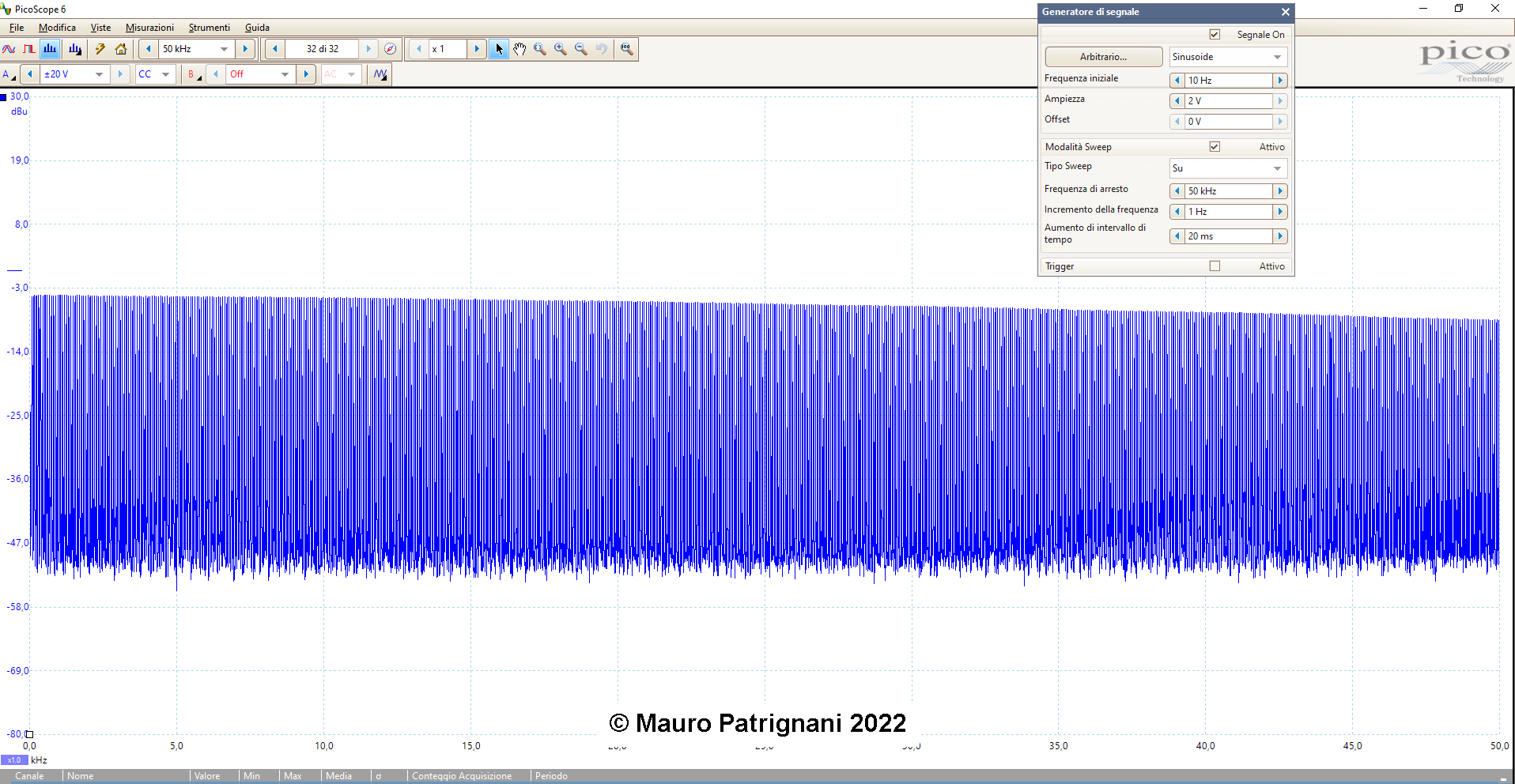Click the zoom to full view icon
The height and width of the screenshot is (784, 1515).
[626, 49]
